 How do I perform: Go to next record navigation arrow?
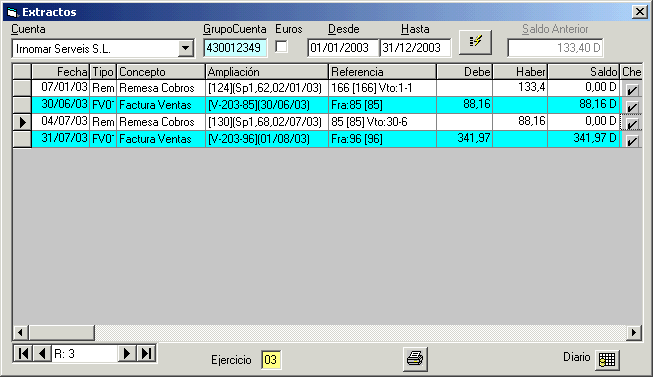pos(127,354)
